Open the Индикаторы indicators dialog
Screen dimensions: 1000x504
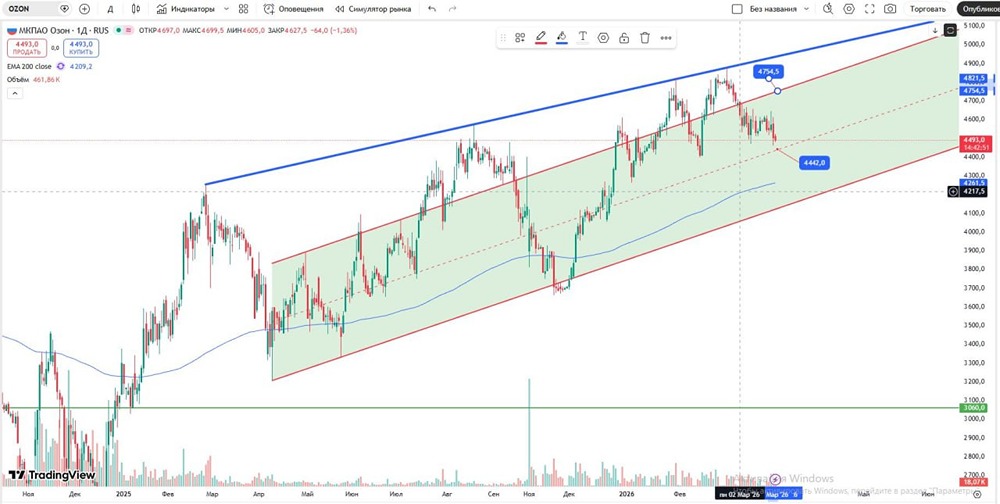point(185,9)
